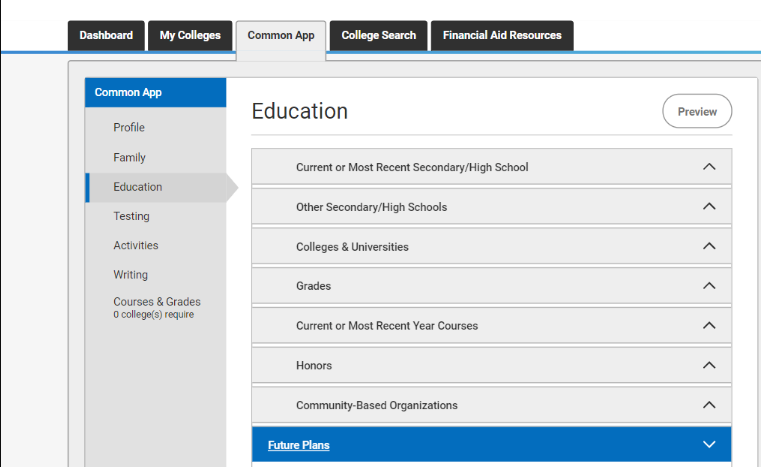Click the Current or Most Recent Year Courses title
The width and height of the screenshot is (761, 467).
[387, 326]
